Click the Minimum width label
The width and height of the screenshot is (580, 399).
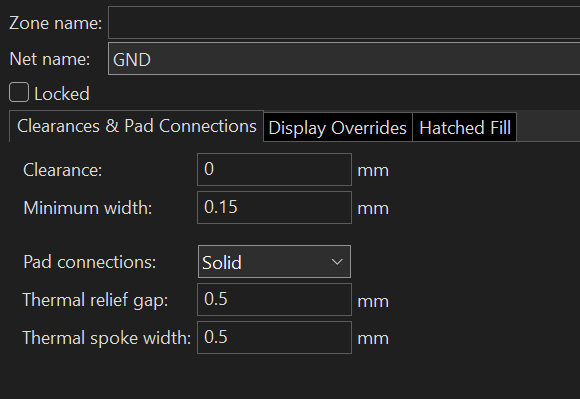click(88, 208)
